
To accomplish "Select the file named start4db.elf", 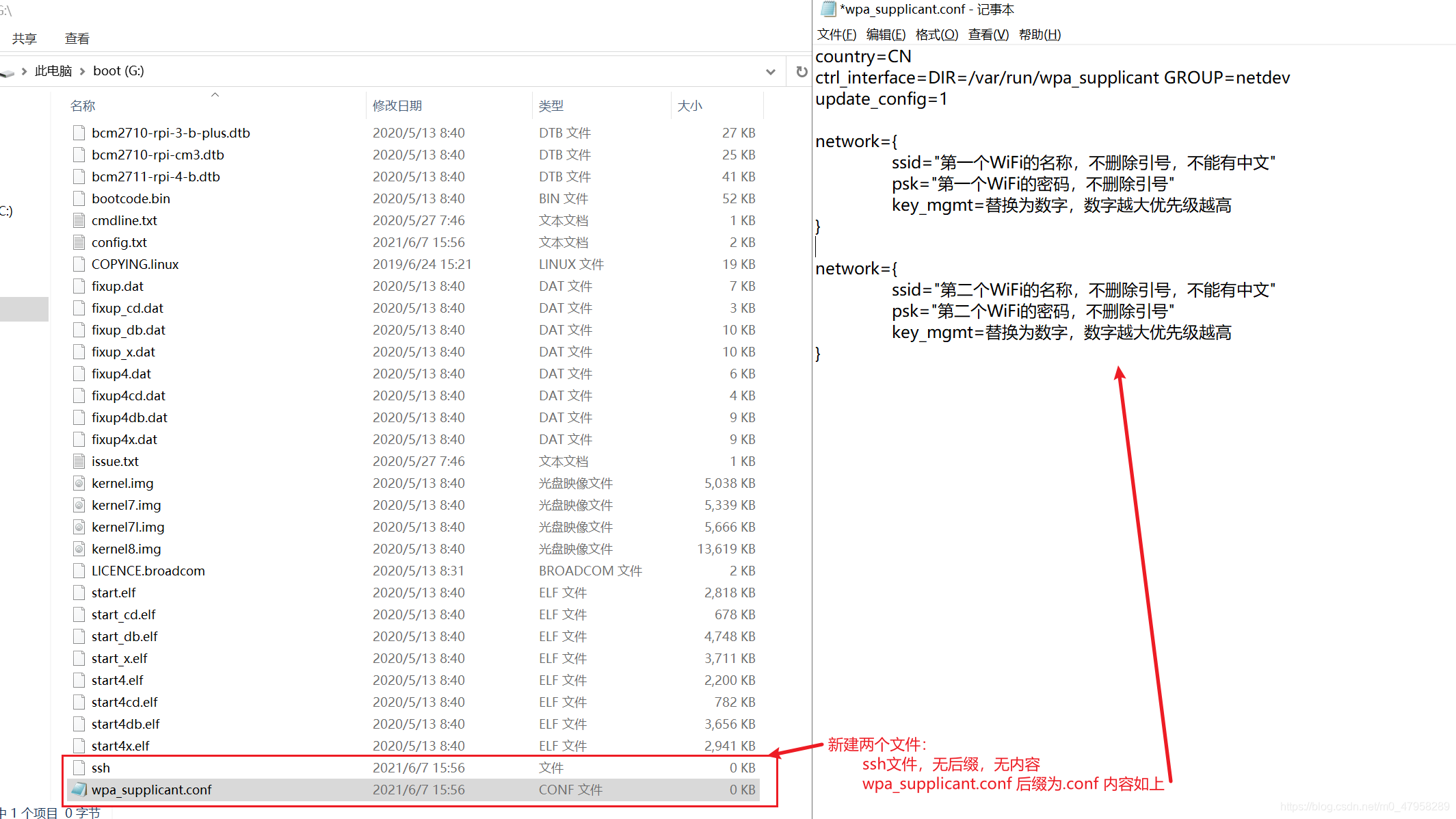I will click(126, 724).
